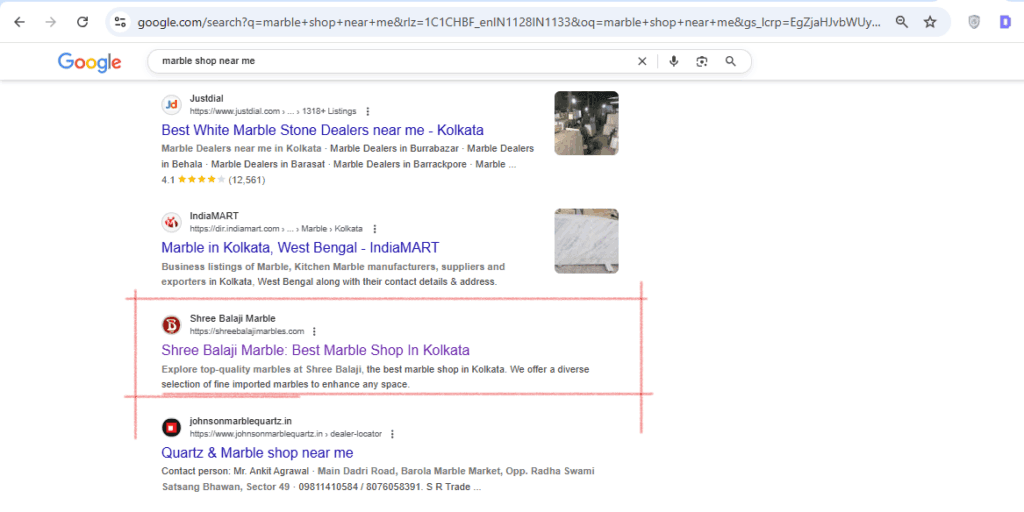Screen dimensions: 1024x512
Task: Click the forward navigation arrow
Action: tap(51, 21)
